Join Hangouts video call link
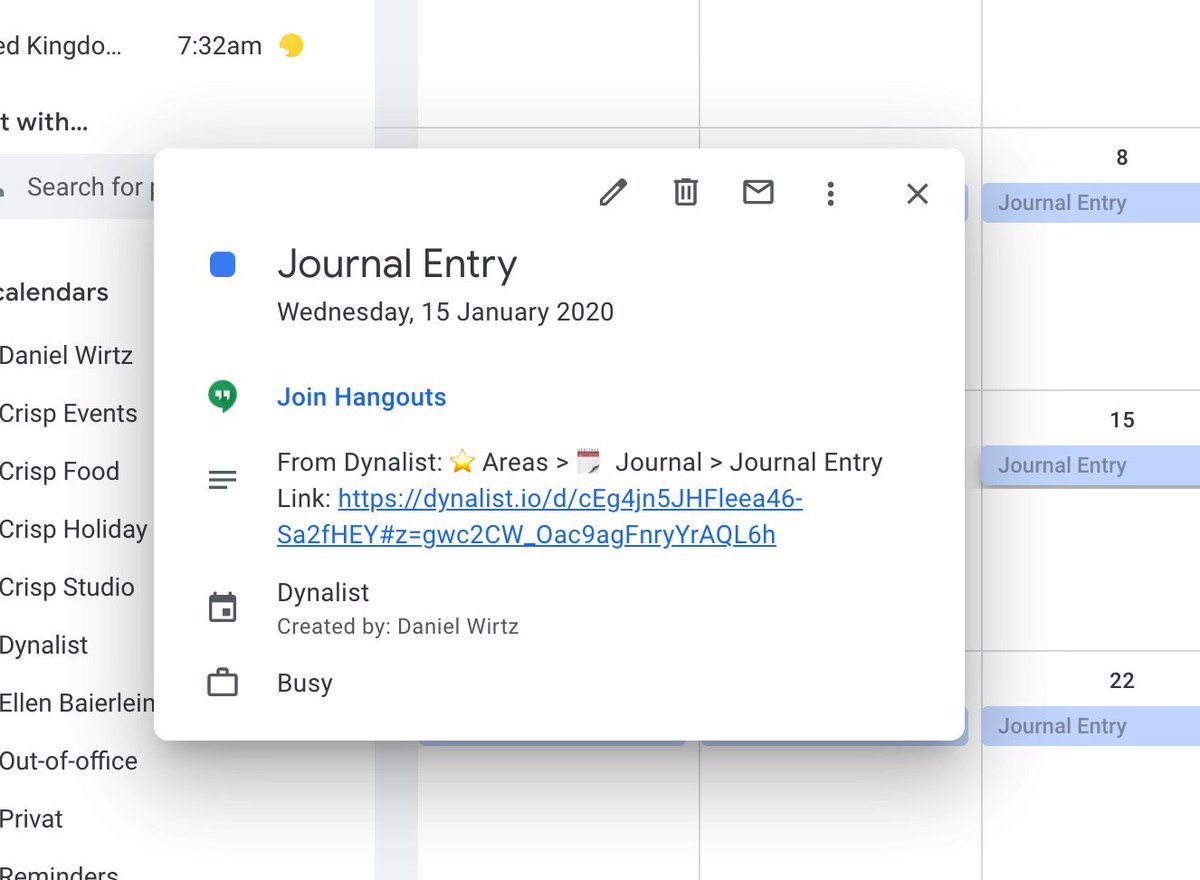Viewport: 1200px width, 880px height. 361,397
